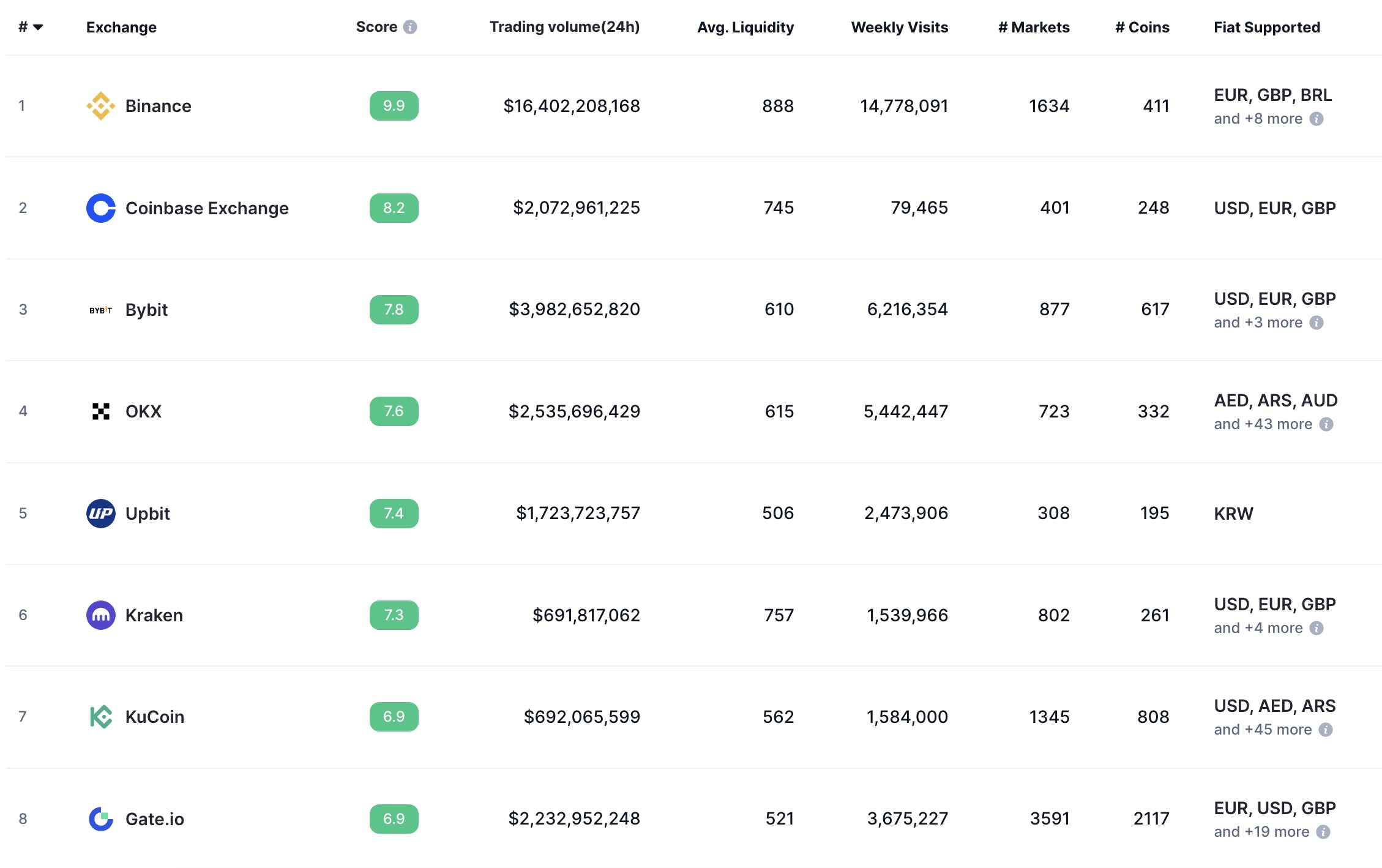Sort by Trading volume(24h) header
This screenshot has width=1382, height=868.
[564, 27]
